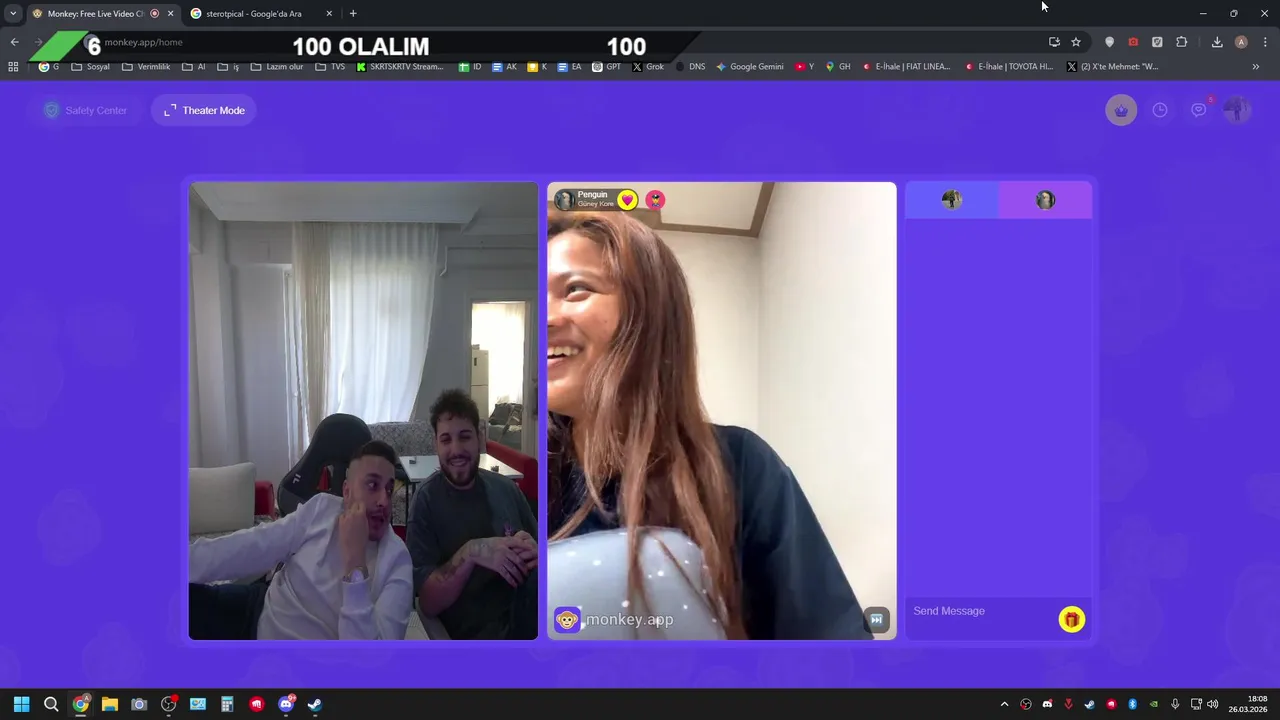Show more bookmarks chevron
Screen dimensions: 1280x720
[x=1256, y=67]
